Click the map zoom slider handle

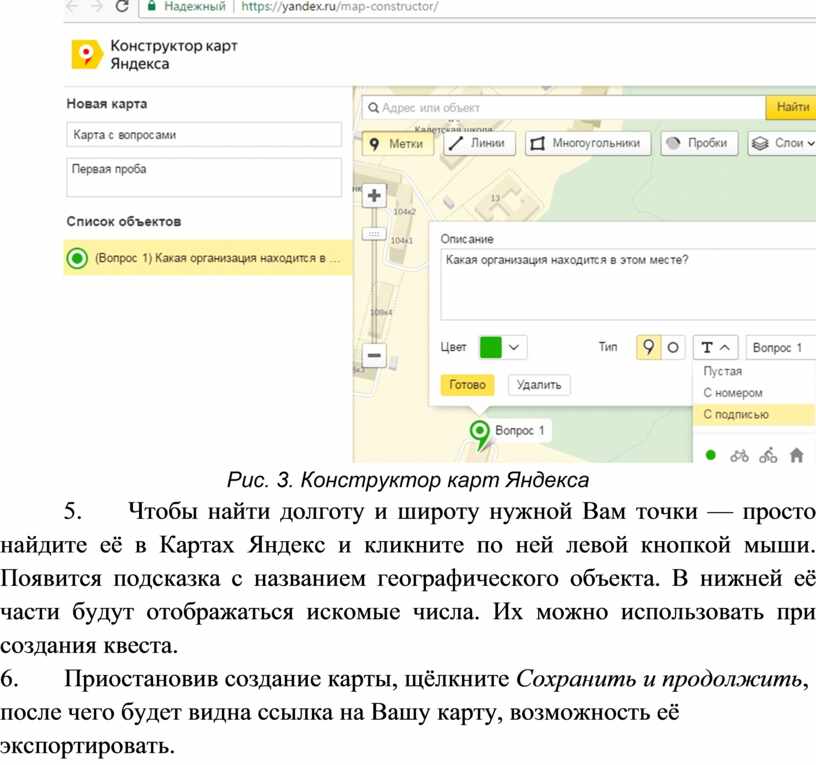374,234
